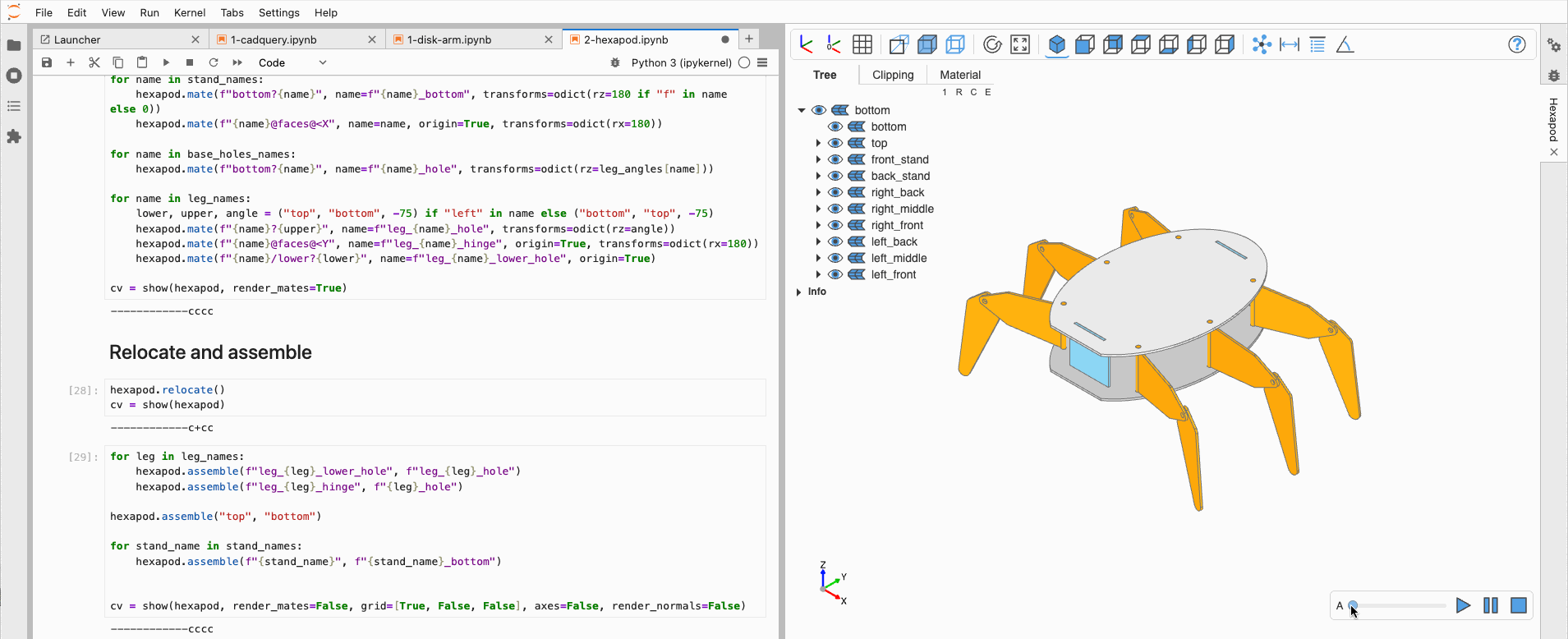Toggle black edges wireframe cube icon

[955, 44]
